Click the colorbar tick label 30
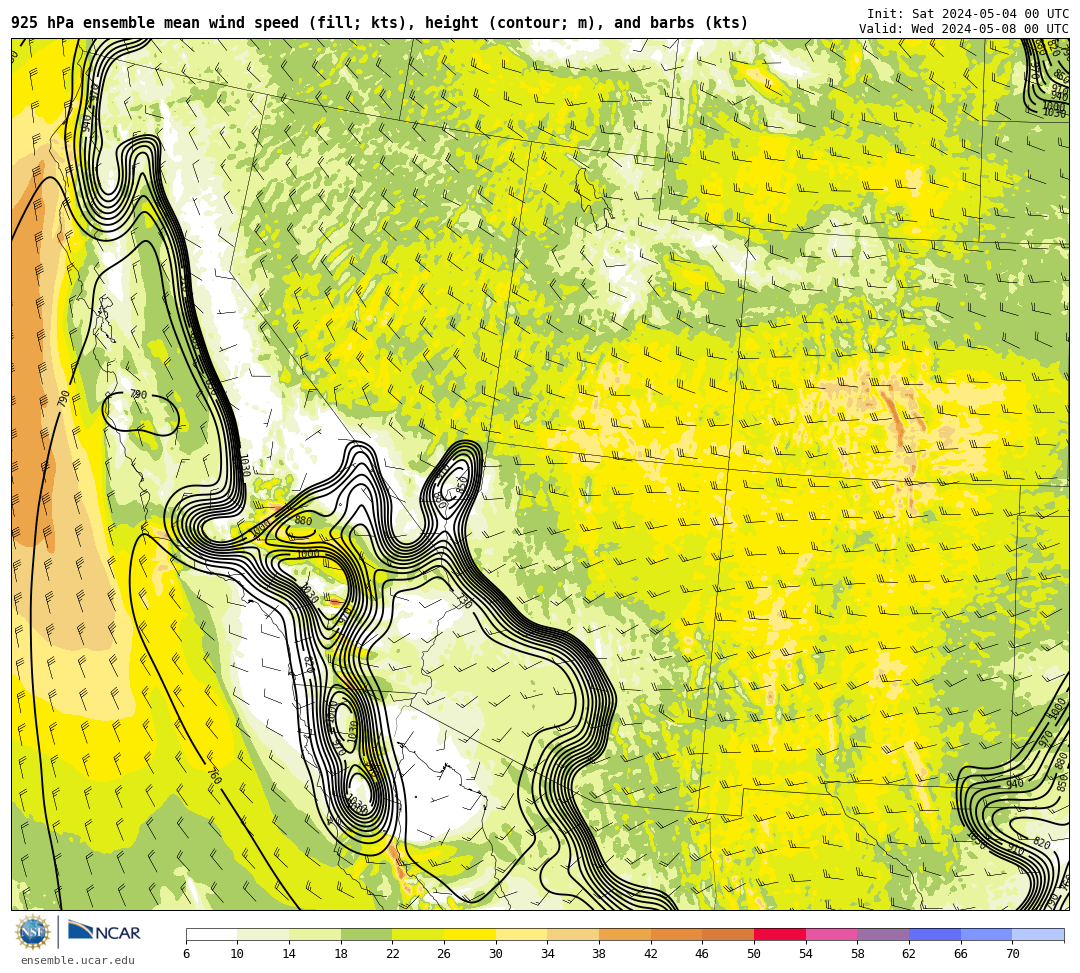This screenshot has height=973, width=1080. [495, 954]
